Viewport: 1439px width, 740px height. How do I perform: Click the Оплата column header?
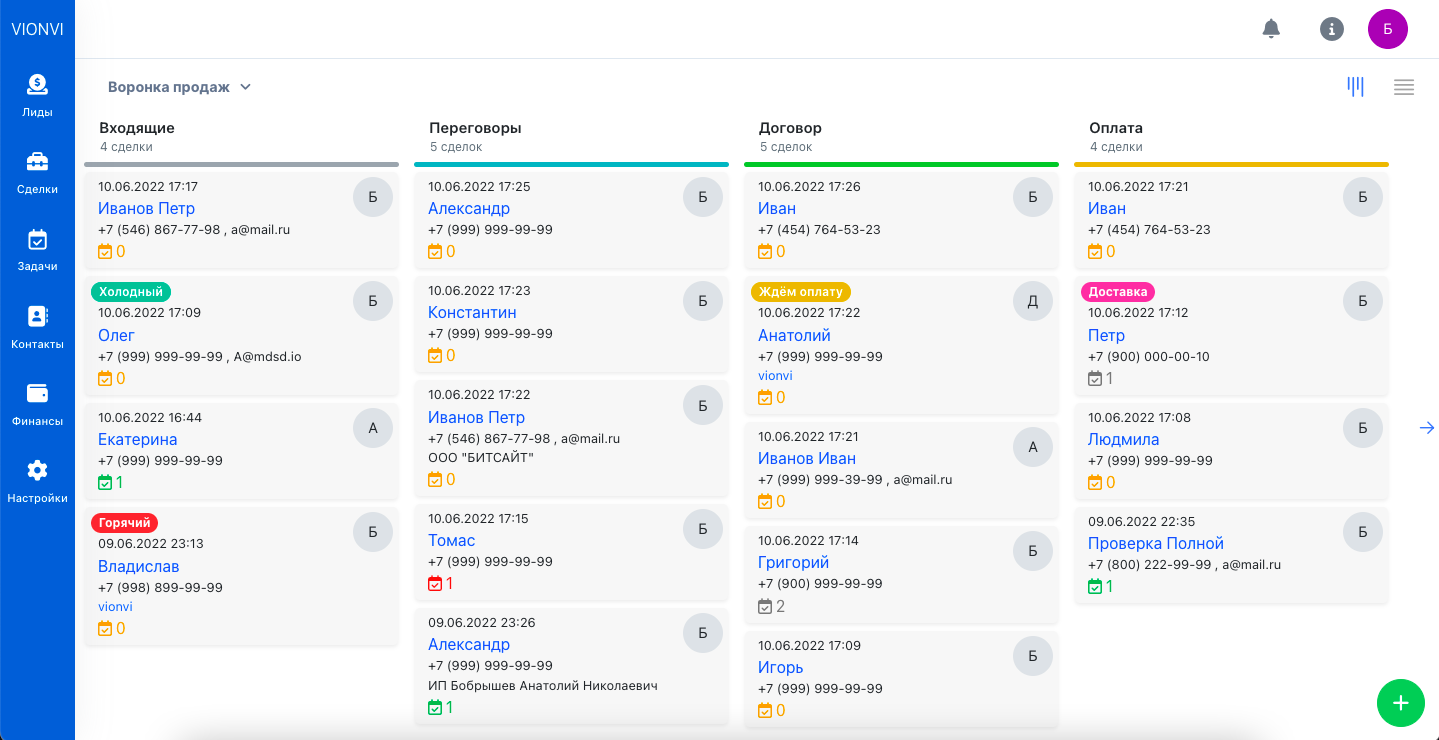[x=1116, y=128]
